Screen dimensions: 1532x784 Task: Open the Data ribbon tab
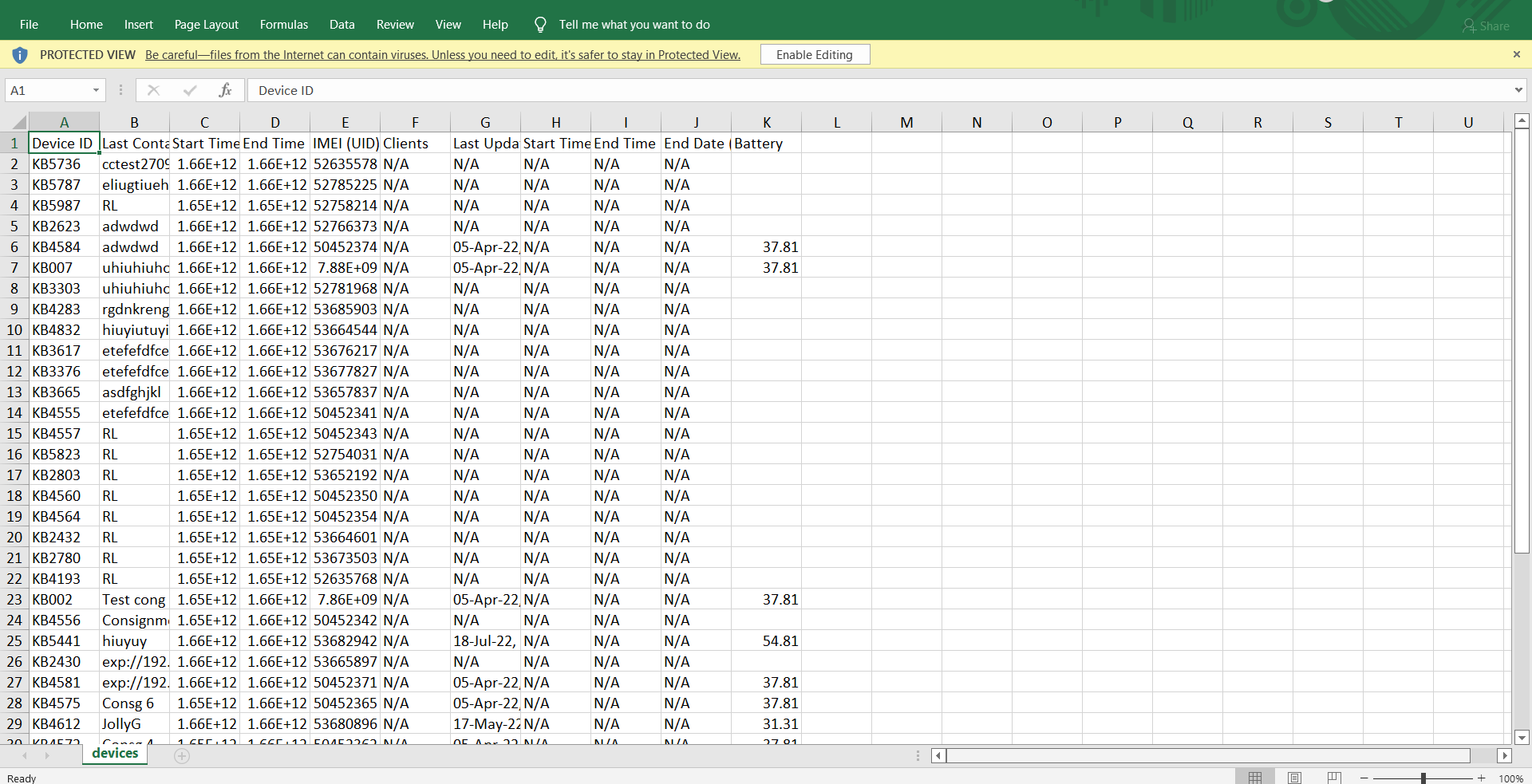342,25
